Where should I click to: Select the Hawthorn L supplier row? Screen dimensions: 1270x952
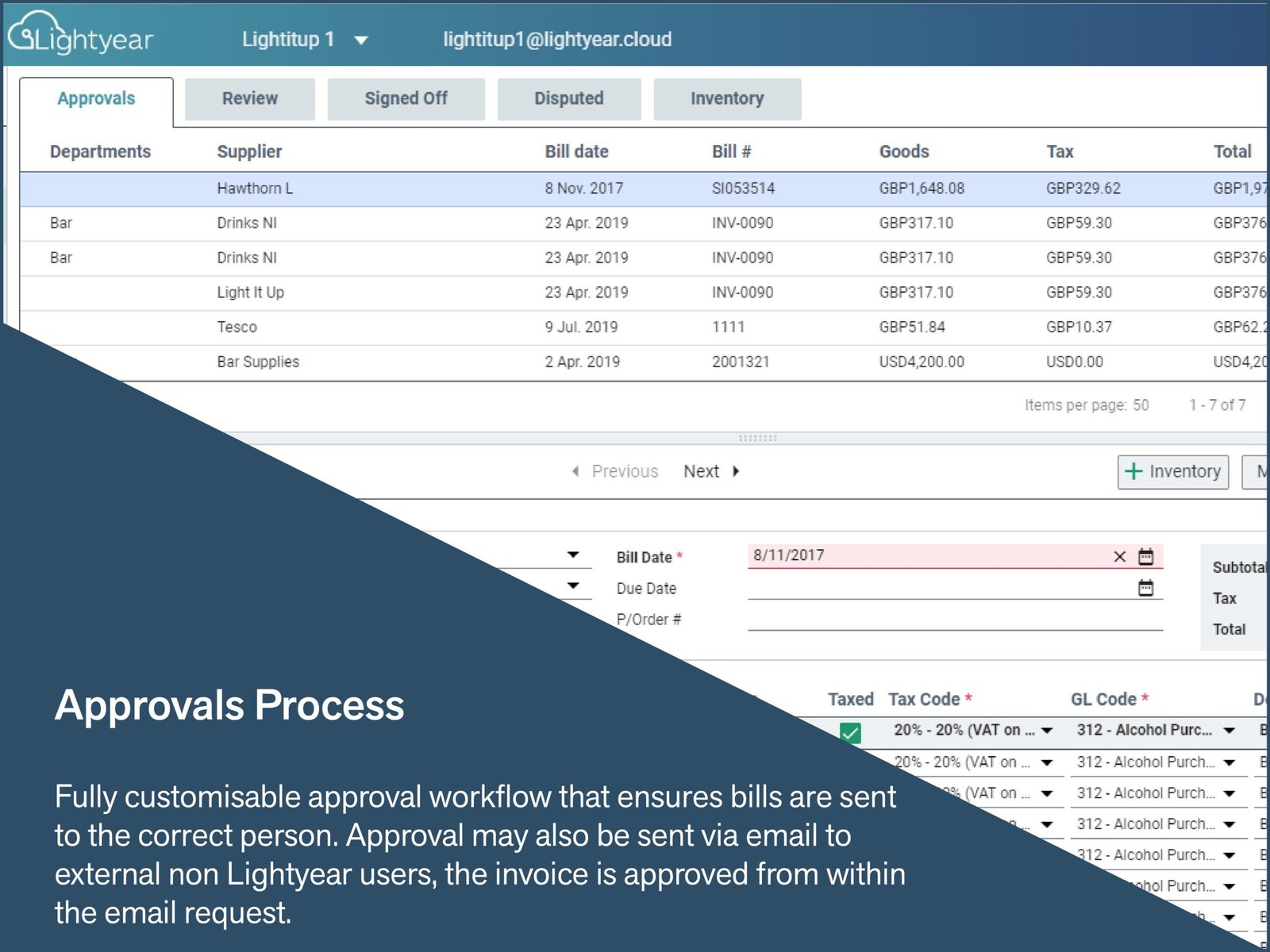(643, 189)
